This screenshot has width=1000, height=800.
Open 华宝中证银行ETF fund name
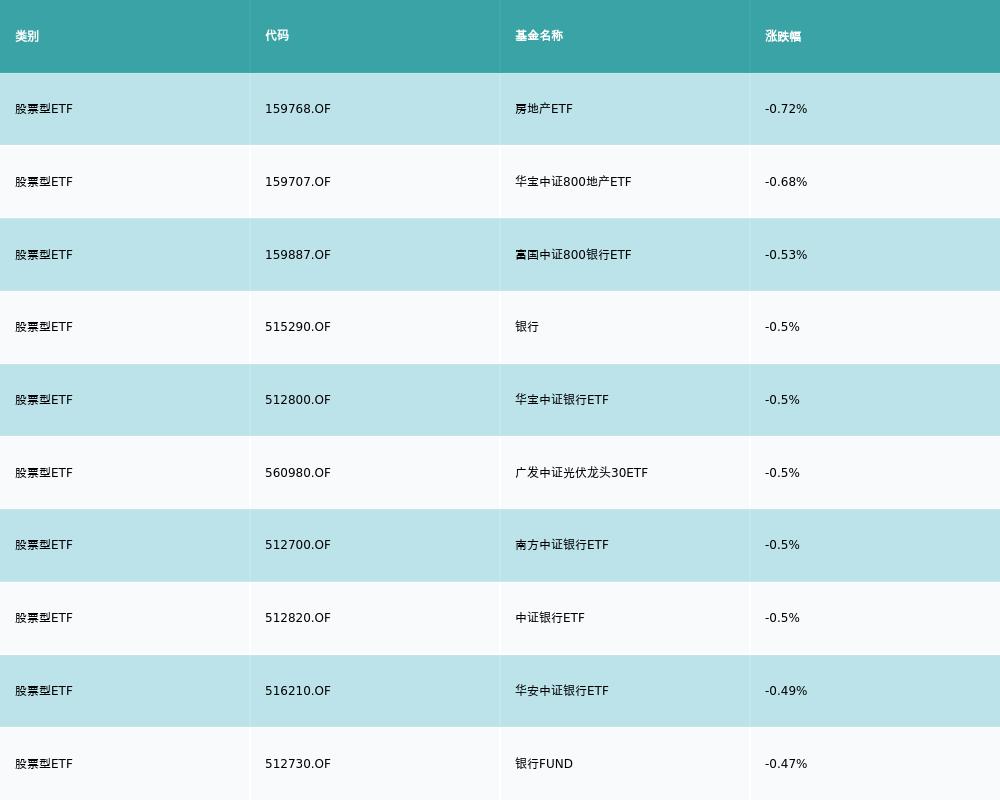point(561,399)
